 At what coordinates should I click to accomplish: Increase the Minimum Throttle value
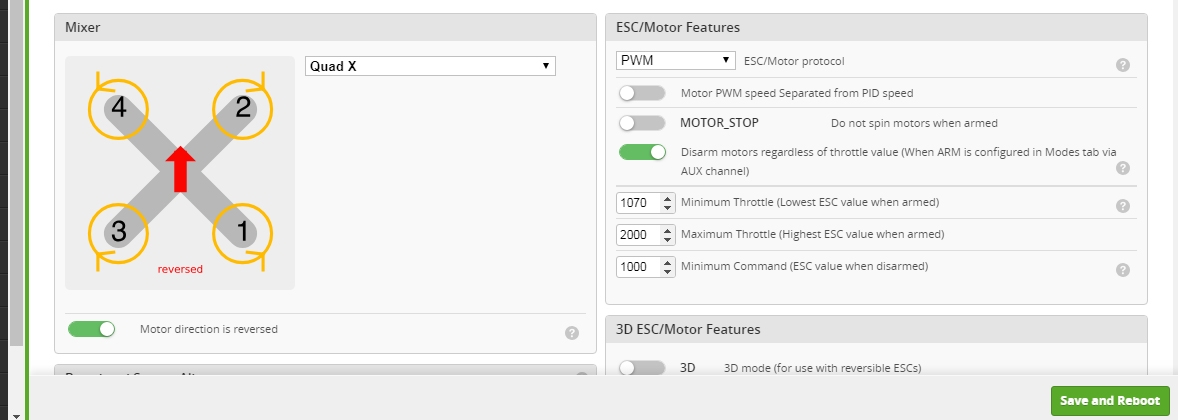pos(668,198)
